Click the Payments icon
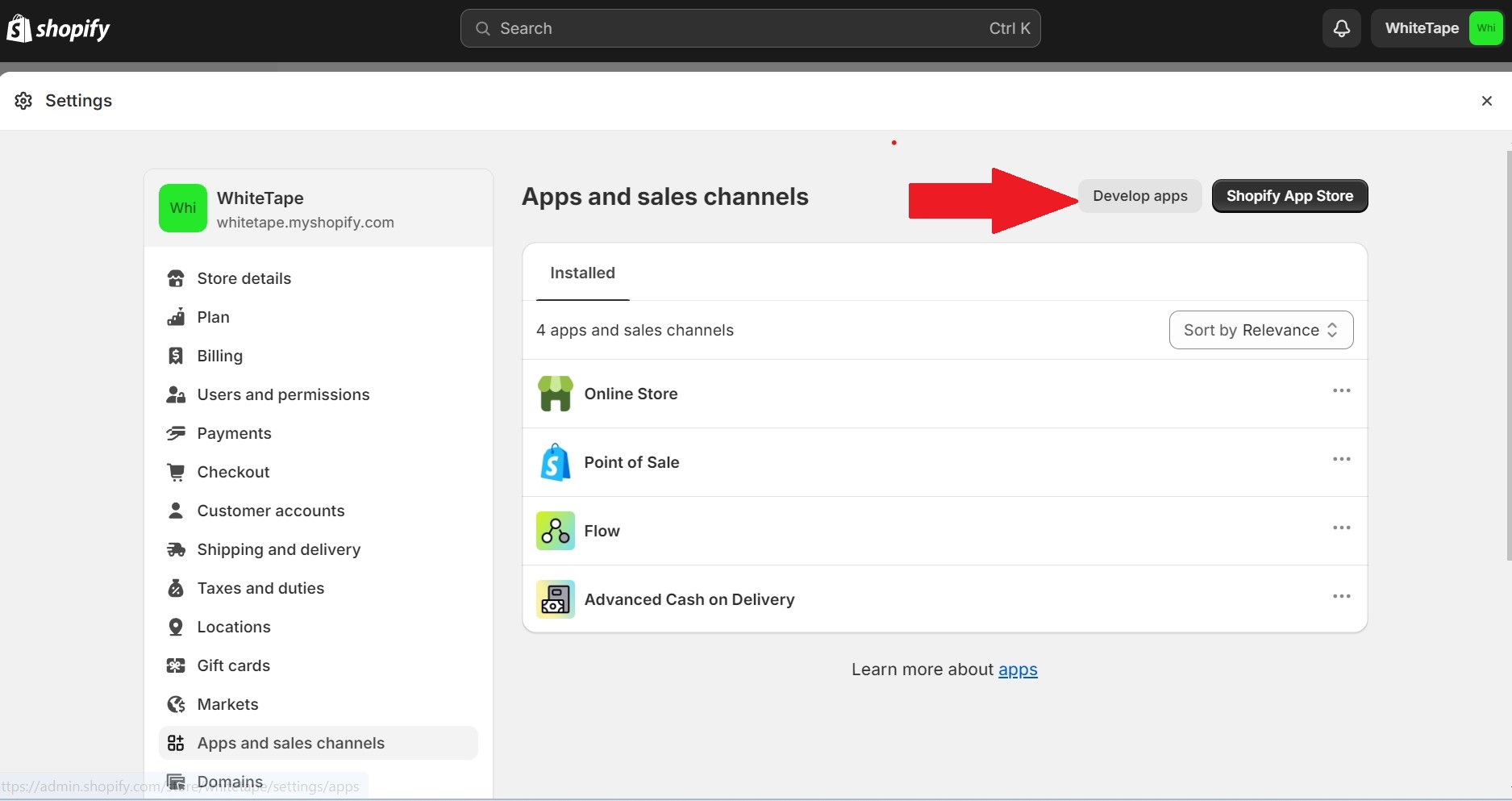 click(x=176, y=433)
